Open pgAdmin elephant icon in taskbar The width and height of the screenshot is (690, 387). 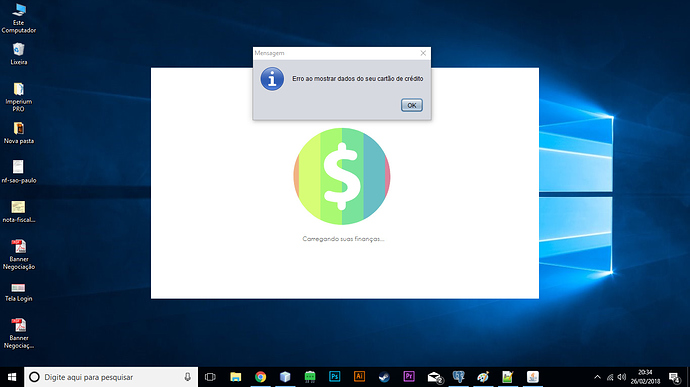coord(459,377)
